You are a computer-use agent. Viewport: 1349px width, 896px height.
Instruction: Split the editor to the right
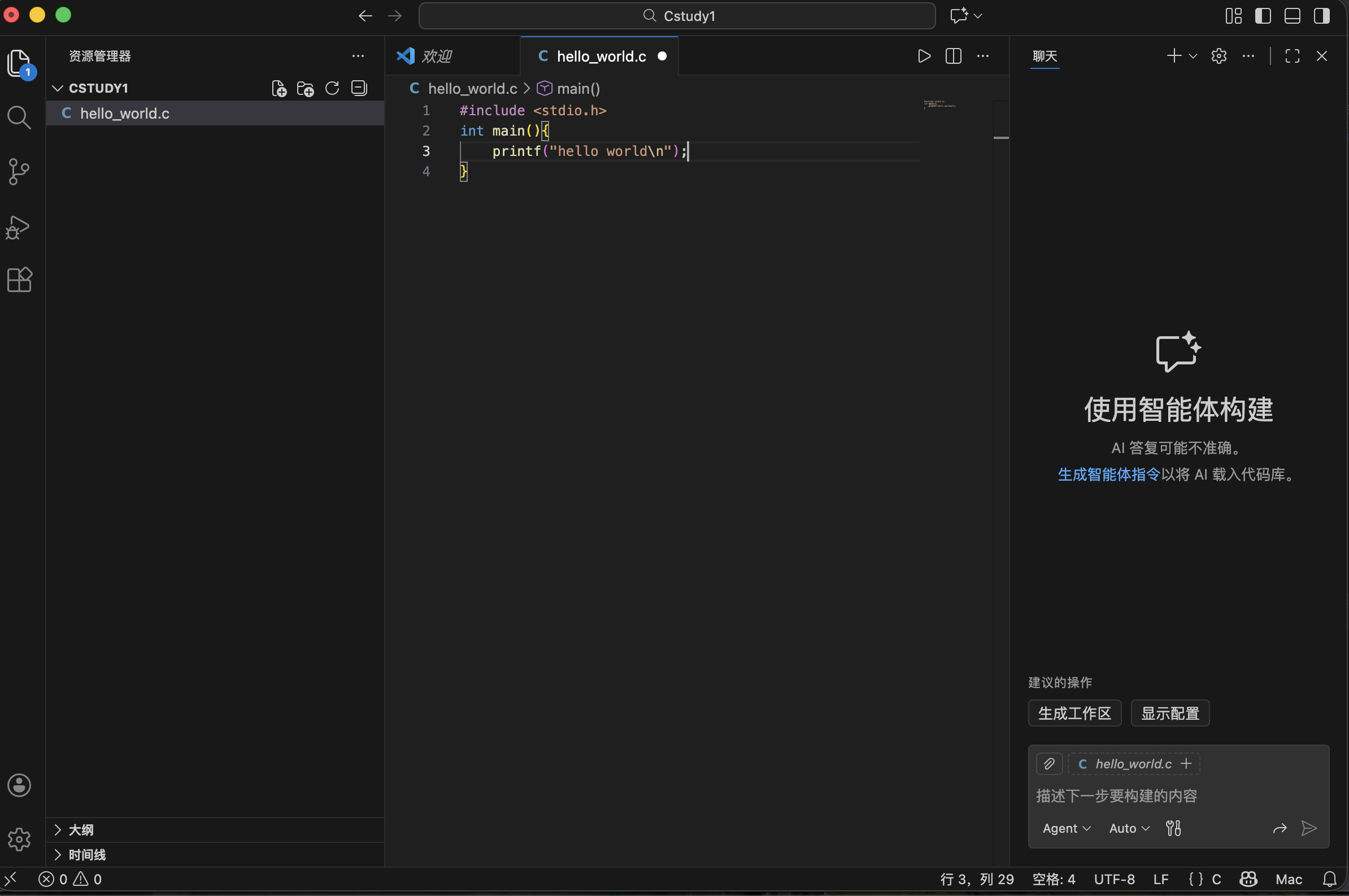tap(954, 56)
